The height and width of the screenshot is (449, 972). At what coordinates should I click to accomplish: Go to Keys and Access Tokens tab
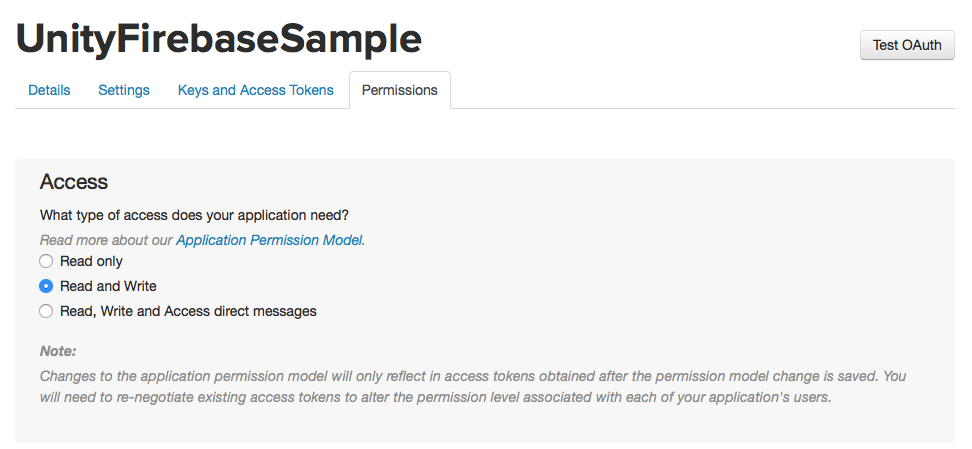[255, 90]
